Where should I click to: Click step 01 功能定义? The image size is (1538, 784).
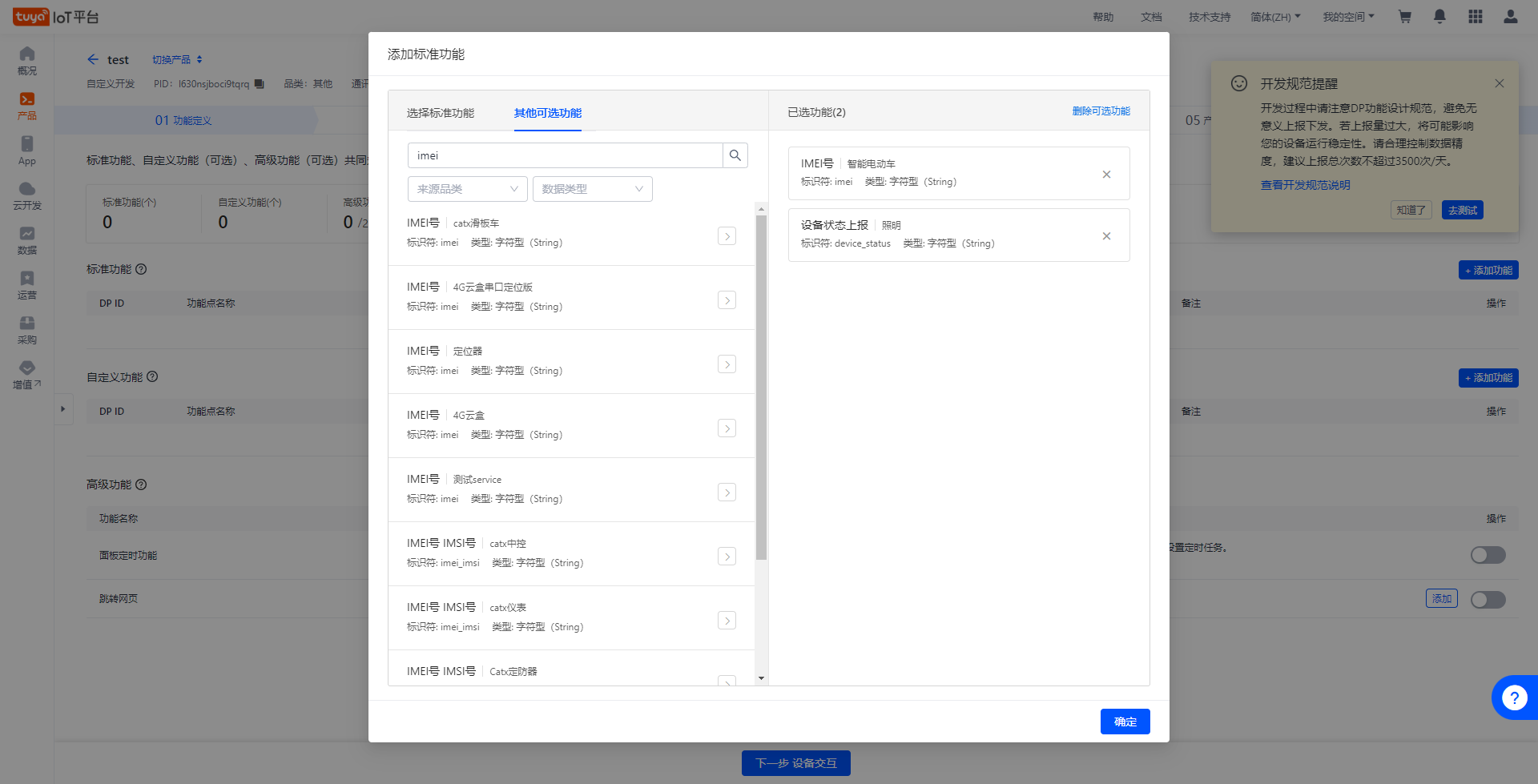tap(183, 120)
